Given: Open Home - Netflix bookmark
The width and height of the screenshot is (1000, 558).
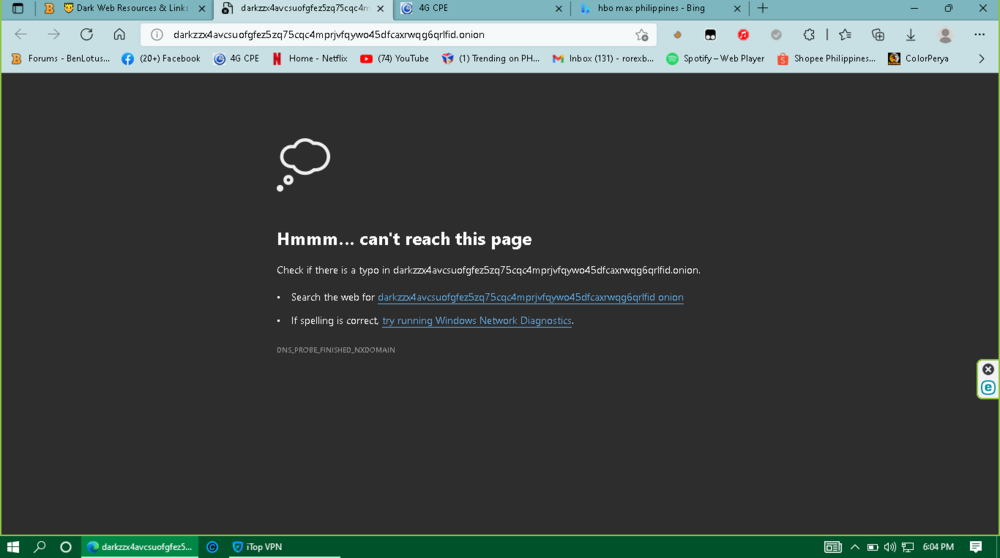Looking at the screenshot, I should point(310,59).
